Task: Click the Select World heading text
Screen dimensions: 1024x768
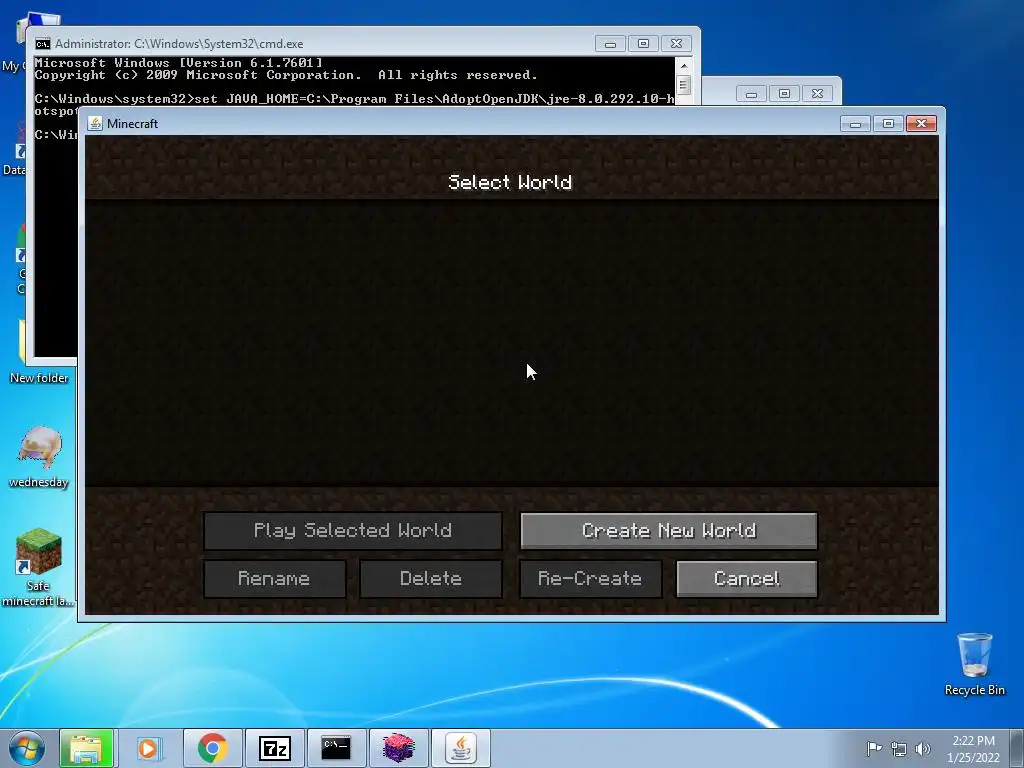Action: tap(510, 182)
